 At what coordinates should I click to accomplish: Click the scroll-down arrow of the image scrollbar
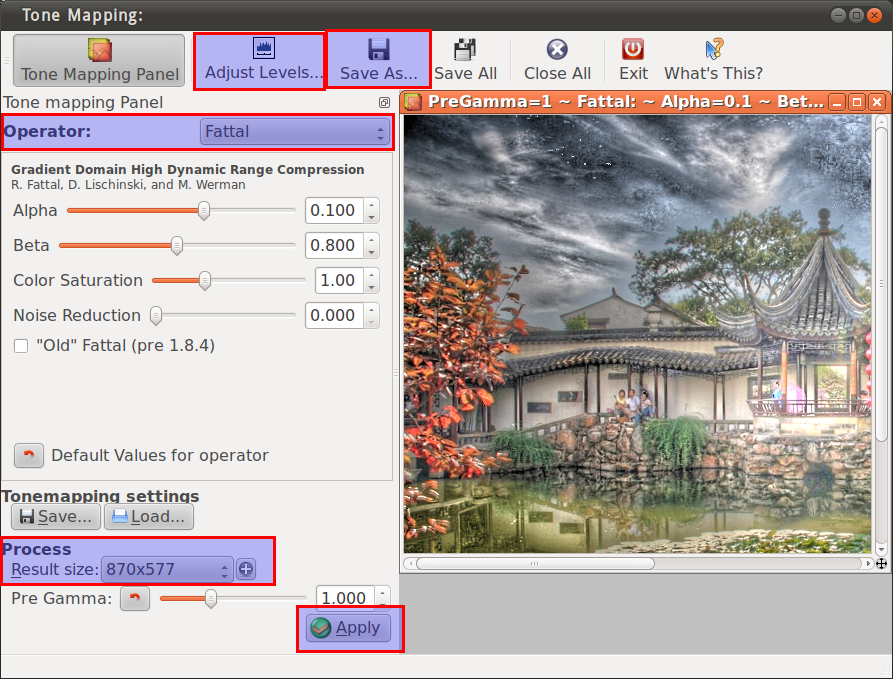pyautogui.click(x=881, y=550)
